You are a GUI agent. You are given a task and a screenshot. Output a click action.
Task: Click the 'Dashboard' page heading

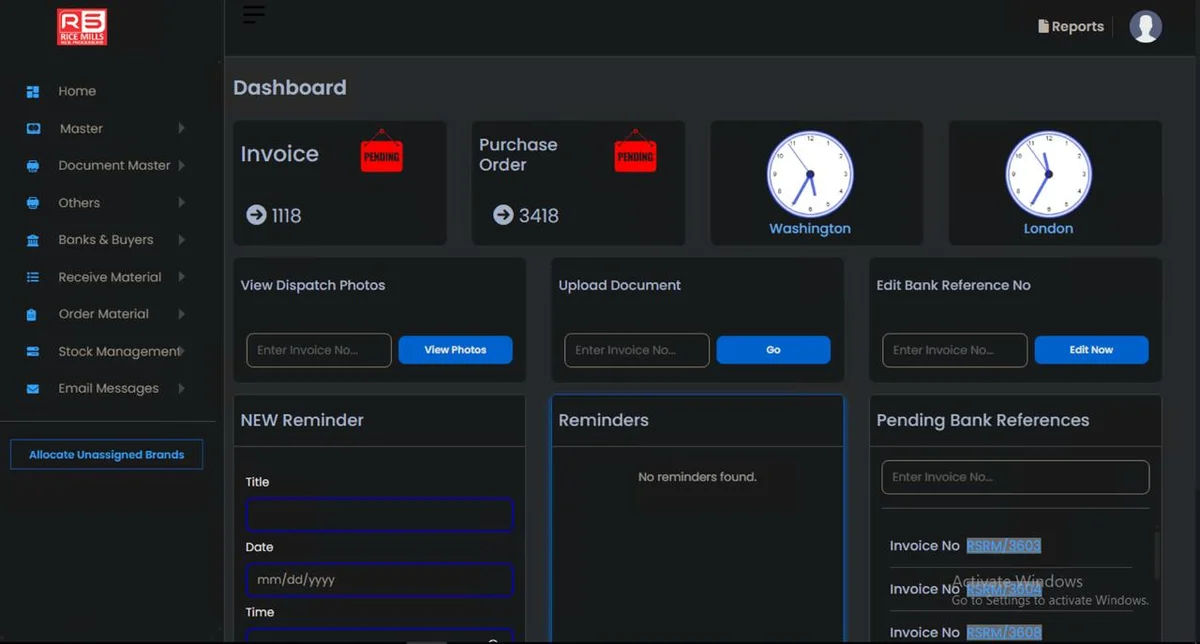tap(290, 88)
